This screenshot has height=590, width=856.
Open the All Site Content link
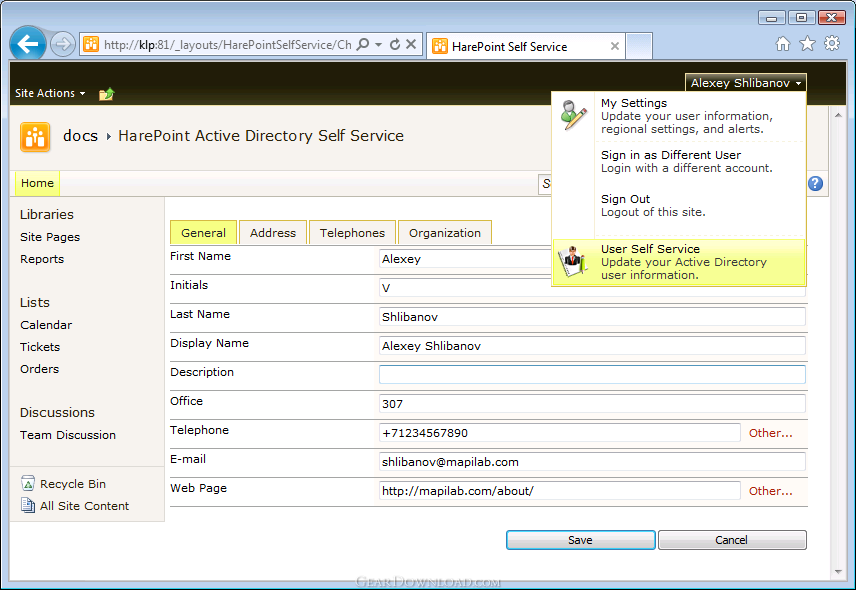84,506
